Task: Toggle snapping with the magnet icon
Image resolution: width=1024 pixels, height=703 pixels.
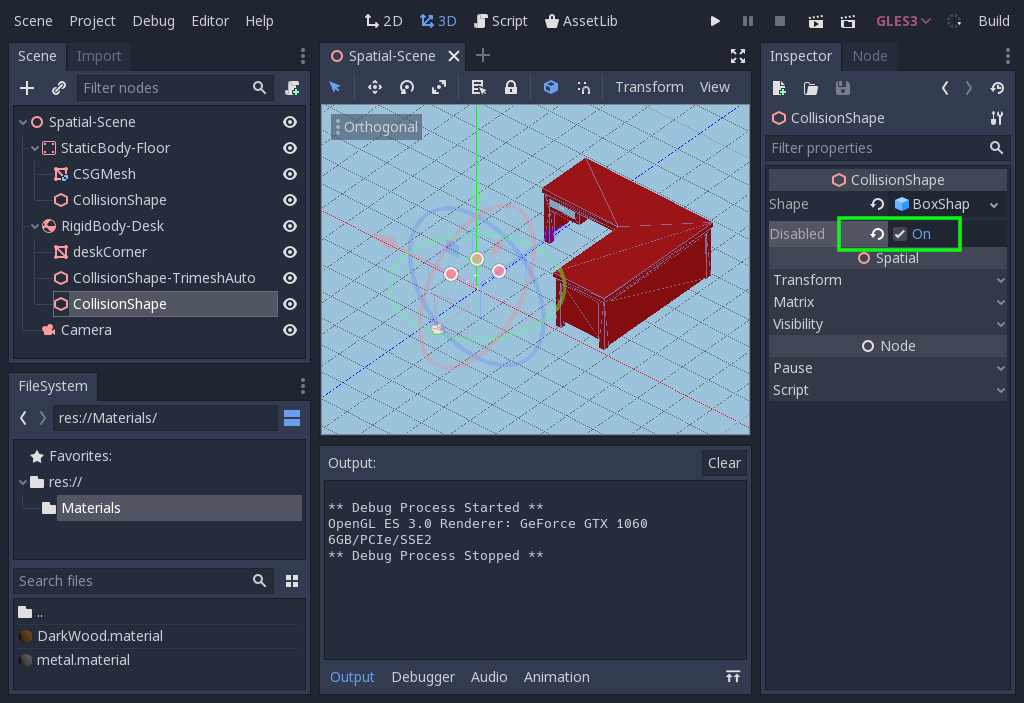Action: pyautogui.click(x=585, y=87)
